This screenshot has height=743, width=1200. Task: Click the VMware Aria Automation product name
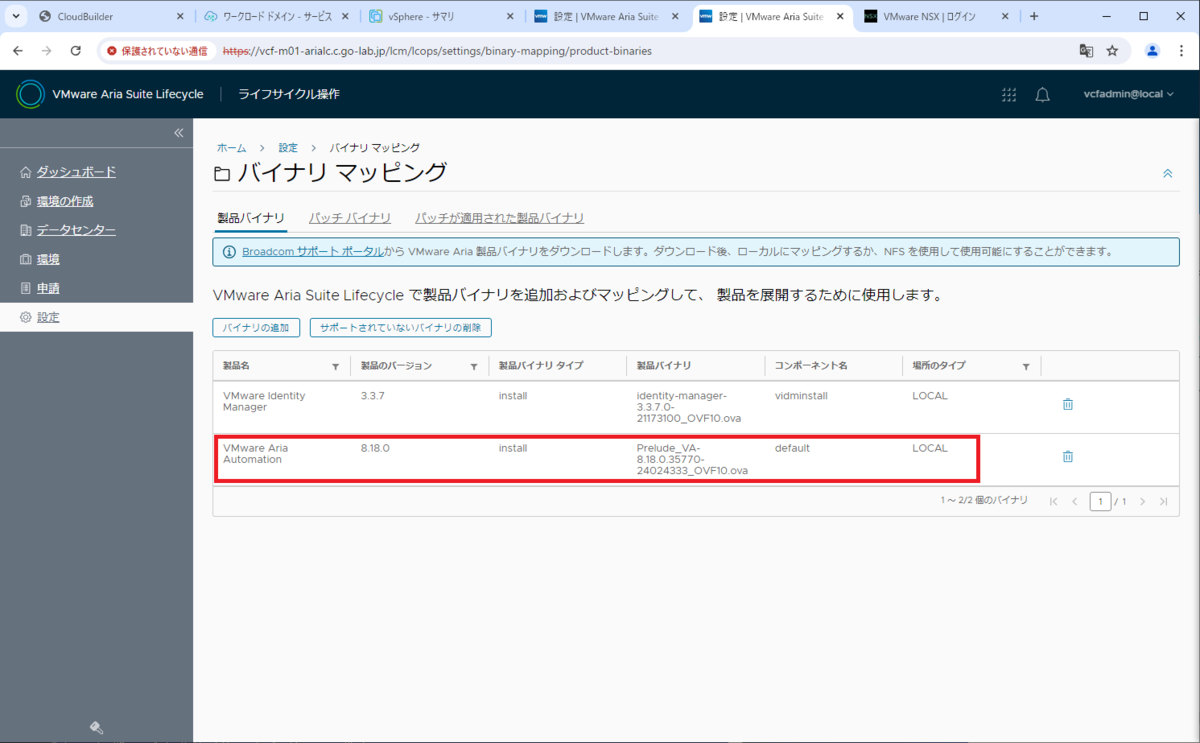[255, 454]
